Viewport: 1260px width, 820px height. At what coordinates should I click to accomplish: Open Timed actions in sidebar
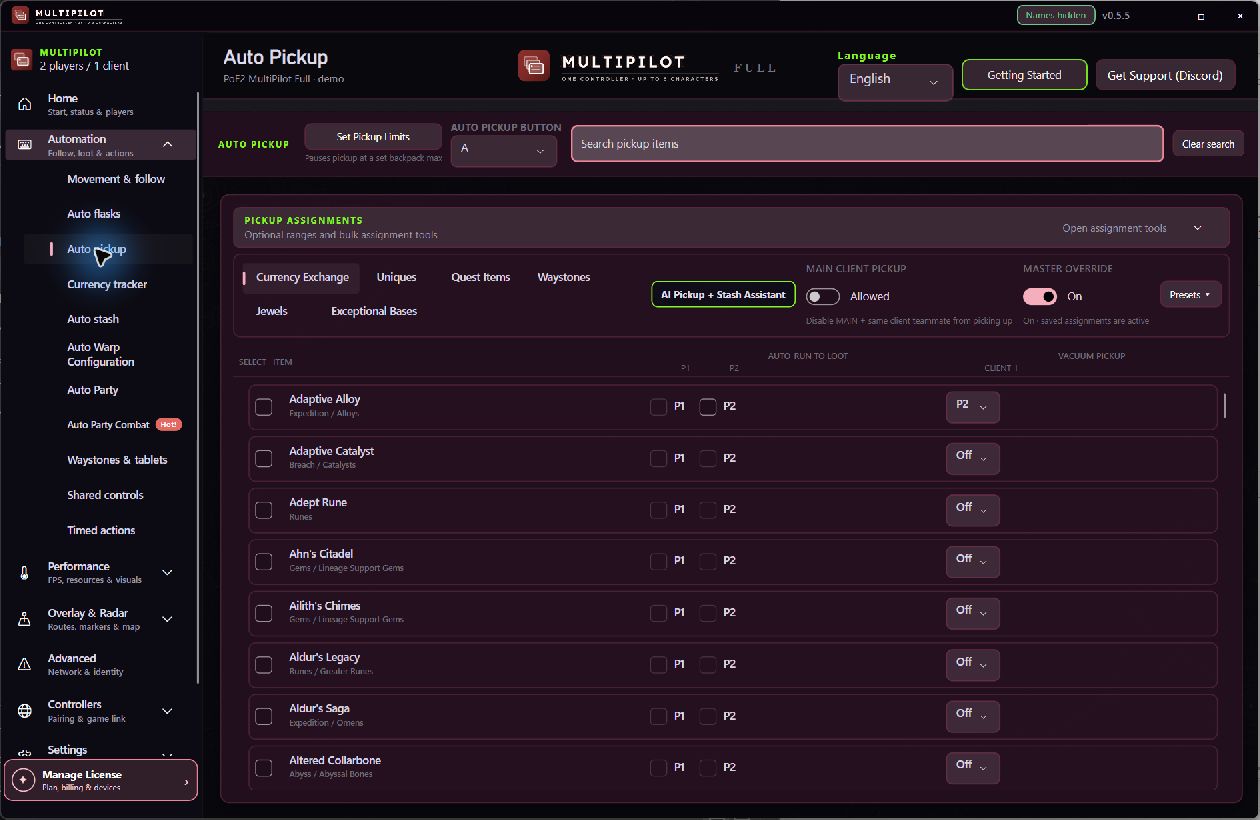[101, 531]
